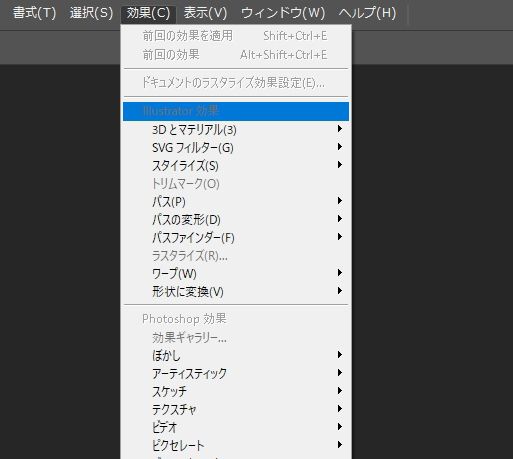Expand arrow beside アーティスティック

(x=340, y=372)
